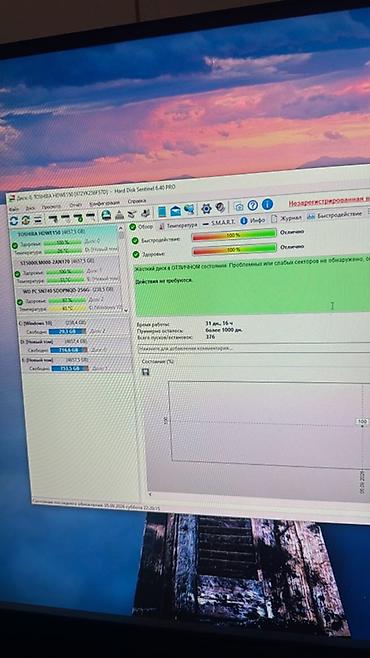Switch to the Журнал tab

[286, 218]
